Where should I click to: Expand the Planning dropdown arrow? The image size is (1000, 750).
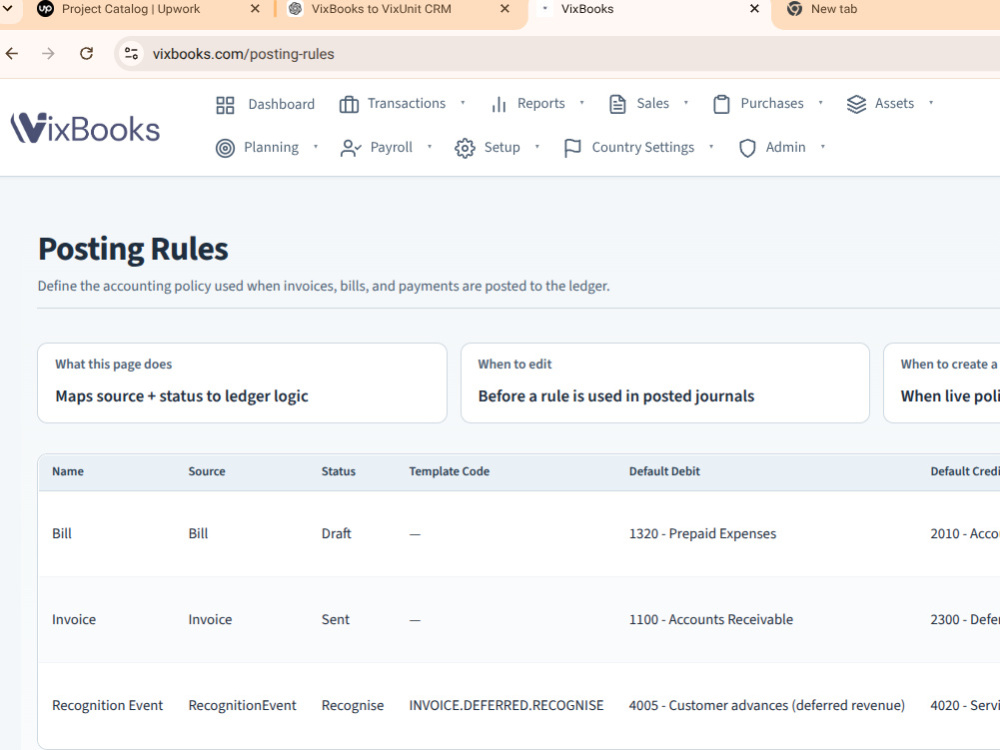[x=316, y=147]
